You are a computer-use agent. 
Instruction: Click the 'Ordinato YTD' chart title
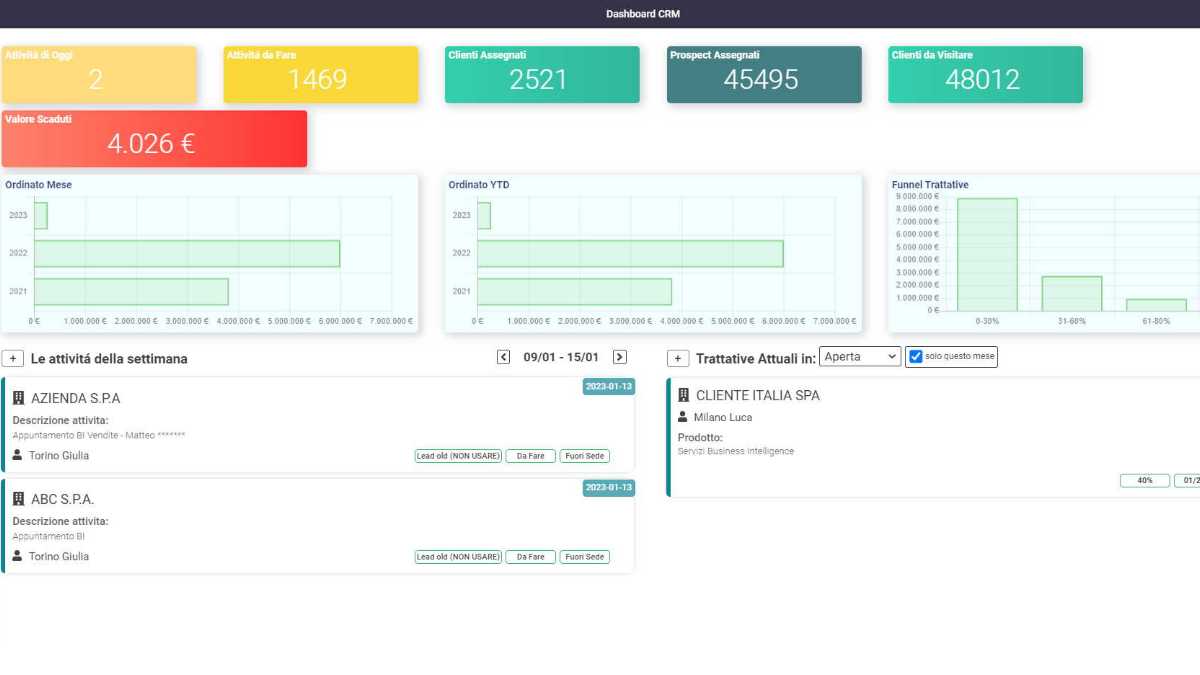[479, 185]
